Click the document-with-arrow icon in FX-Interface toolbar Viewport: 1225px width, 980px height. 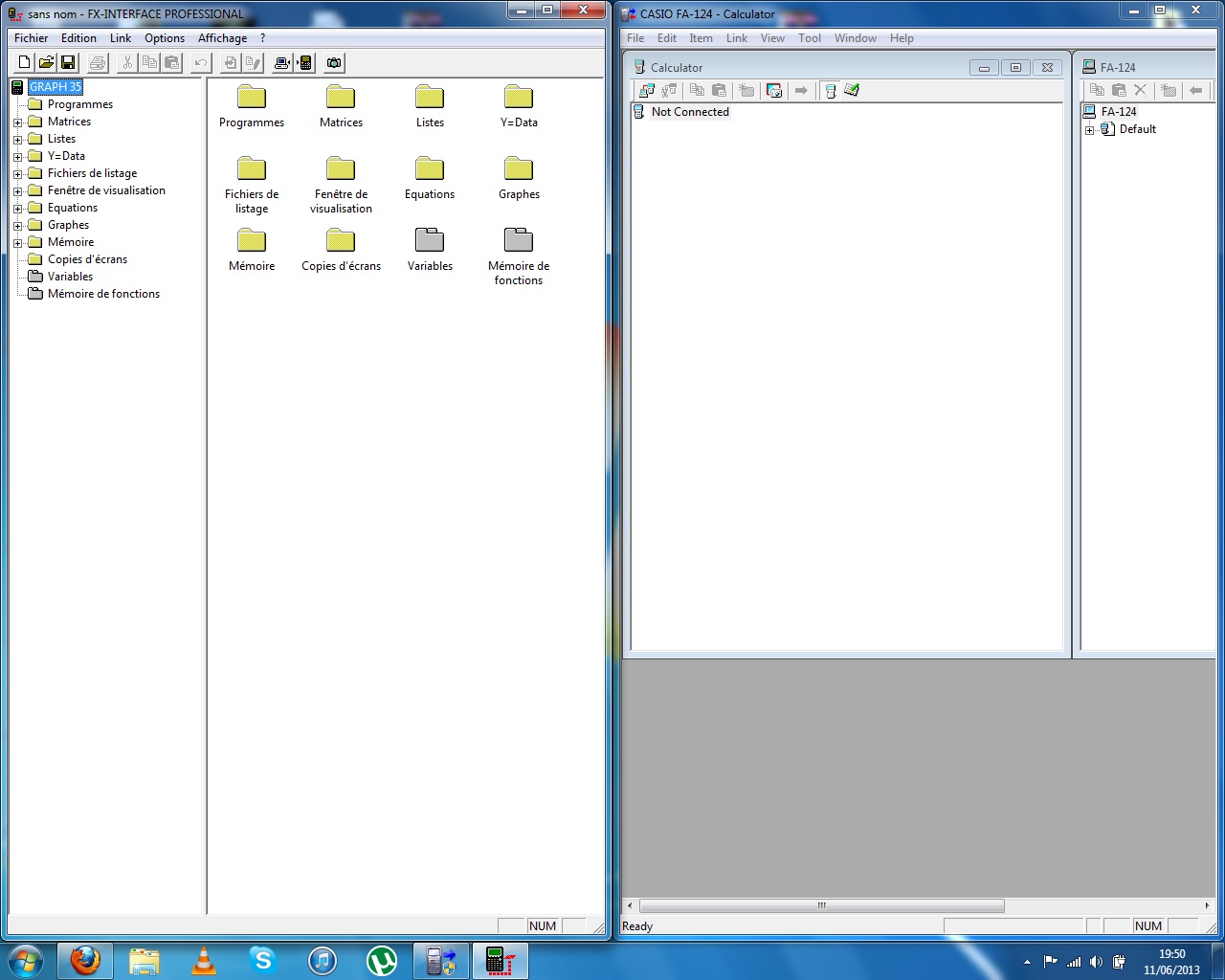click(x=231, y=63)
